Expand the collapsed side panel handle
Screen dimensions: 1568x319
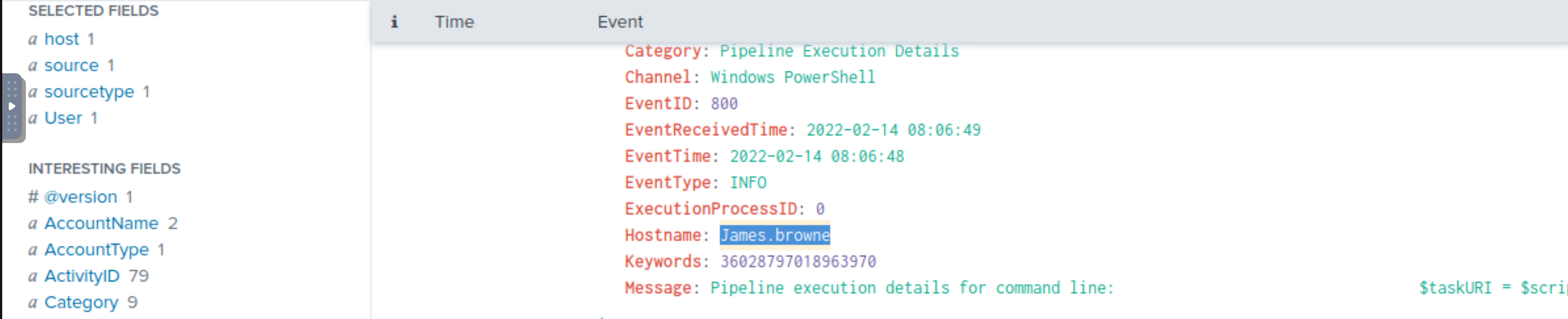pos(12,108)
